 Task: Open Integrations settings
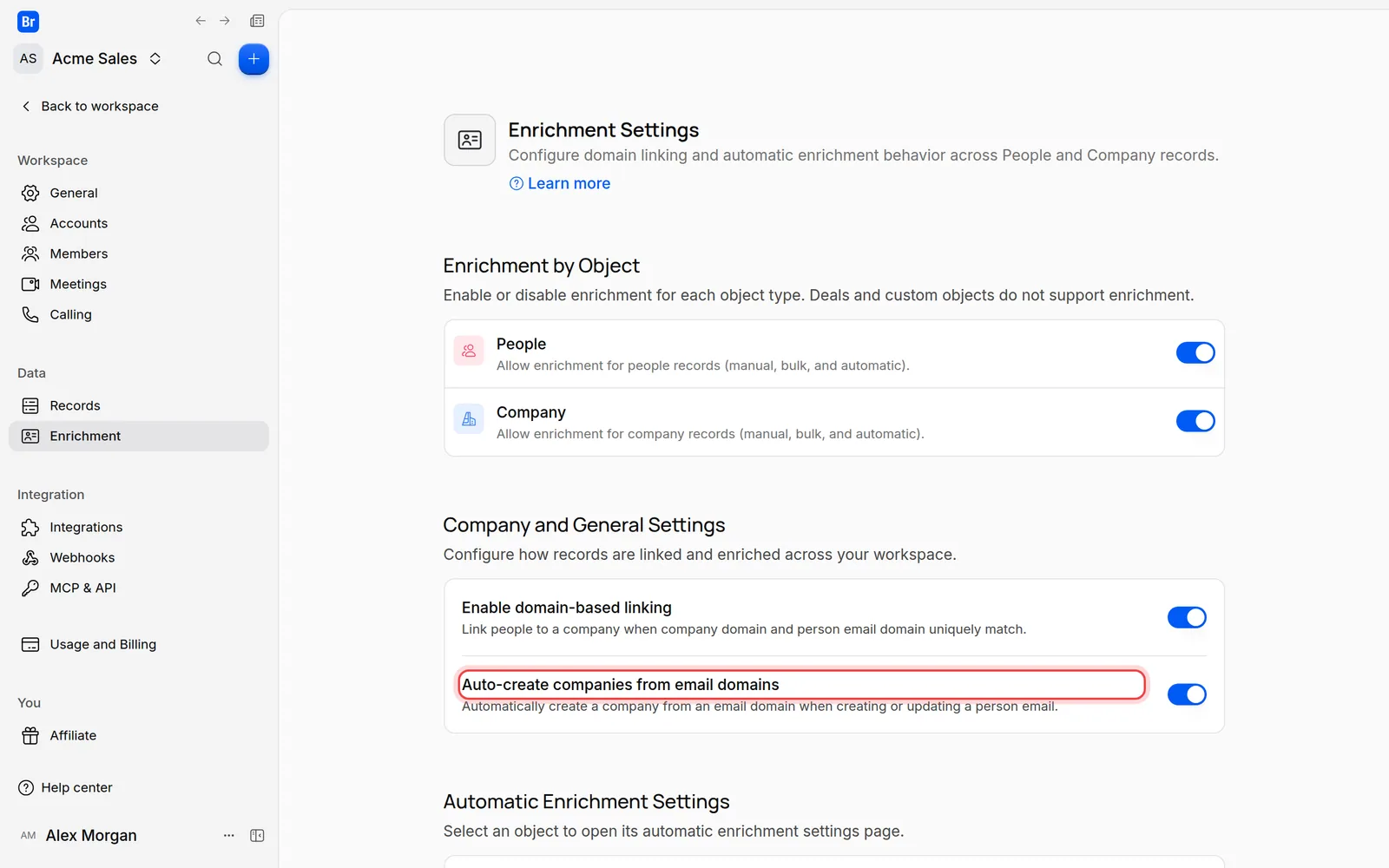coord(139,527)
